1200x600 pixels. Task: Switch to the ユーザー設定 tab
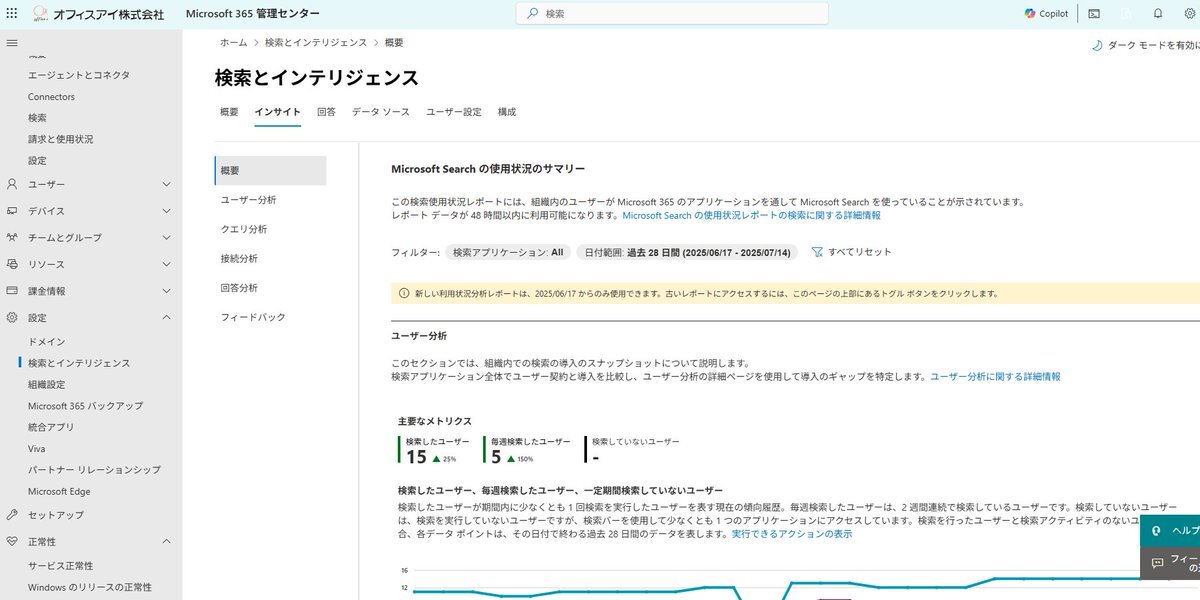point(454,112)
